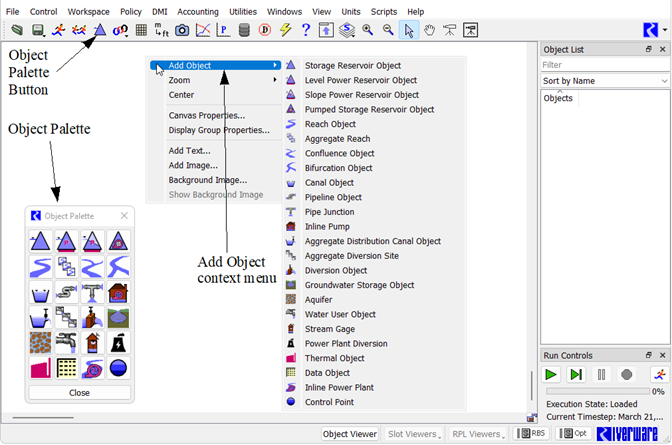Start the run with green play button
This screenshot has height=445, width=672.
coord(551,374)
